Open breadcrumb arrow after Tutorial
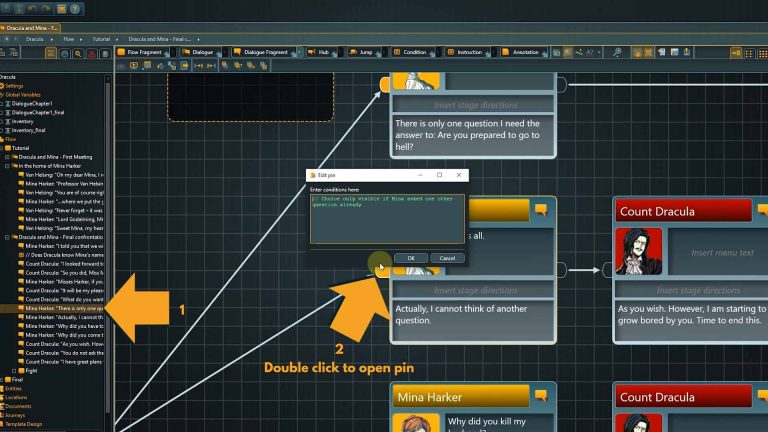The image size is (768, 432). [x=117, y=39]
